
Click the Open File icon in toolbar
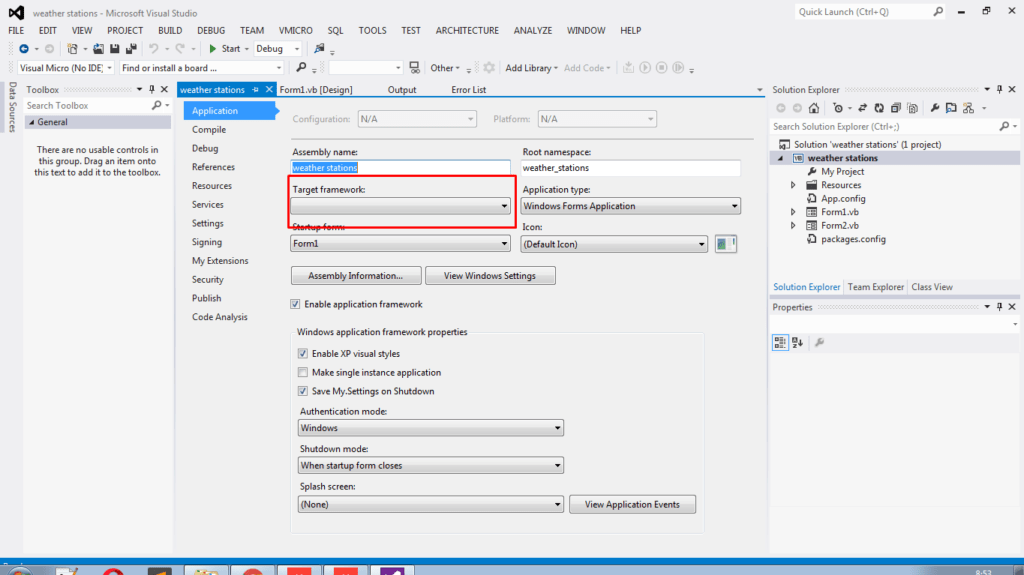coord(99,49)
